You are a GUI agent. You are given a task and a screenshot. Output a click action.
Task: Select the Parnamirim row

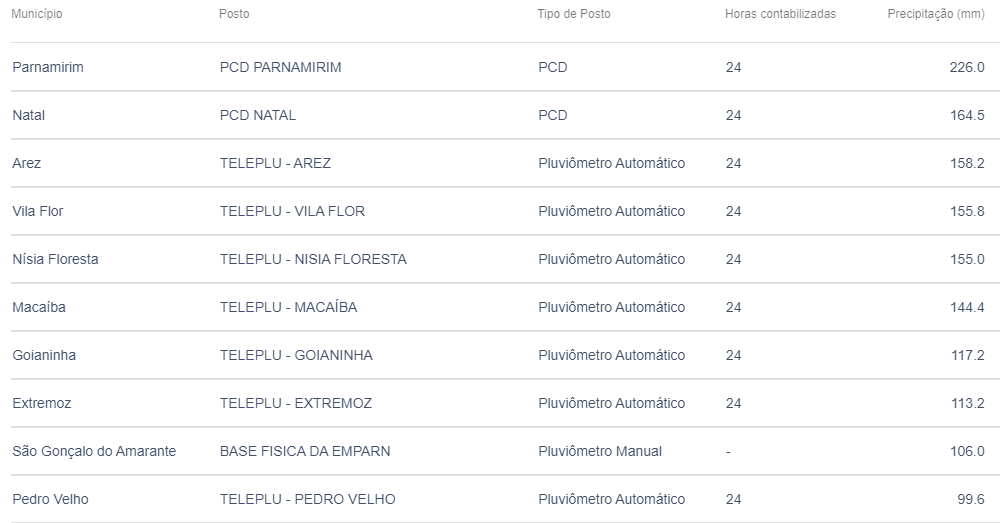click(x=505, y=67)
